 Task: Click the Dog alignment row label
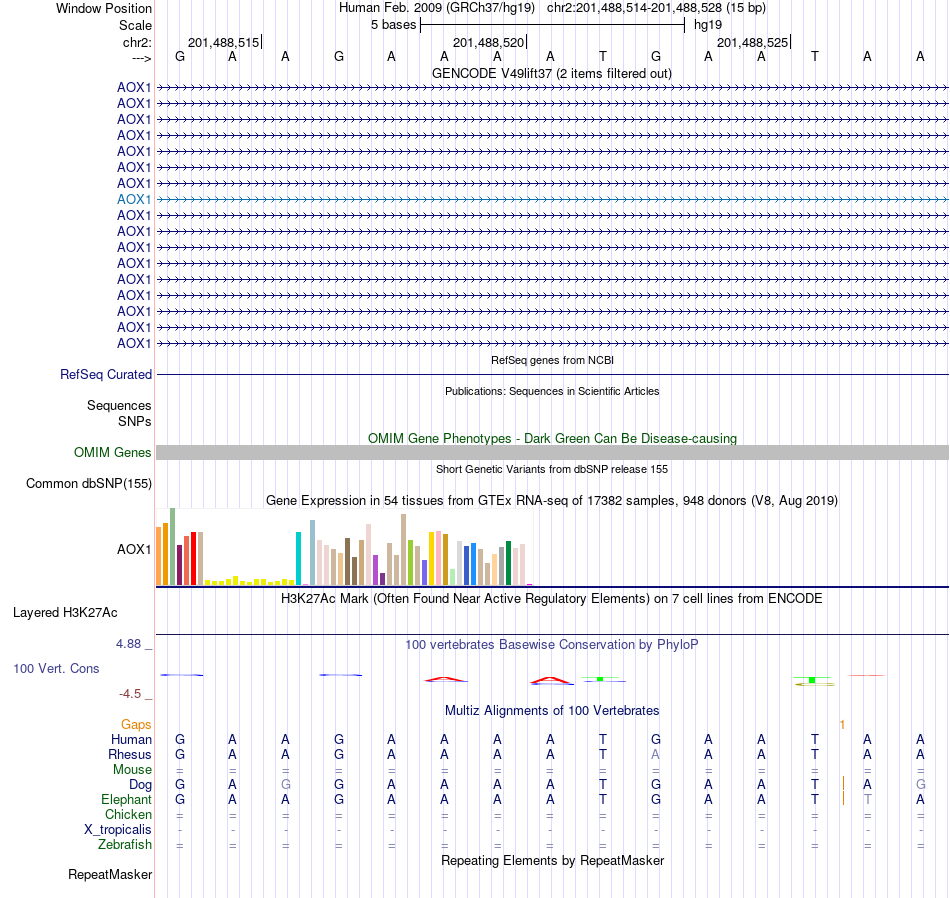click(x=141, y=785)
